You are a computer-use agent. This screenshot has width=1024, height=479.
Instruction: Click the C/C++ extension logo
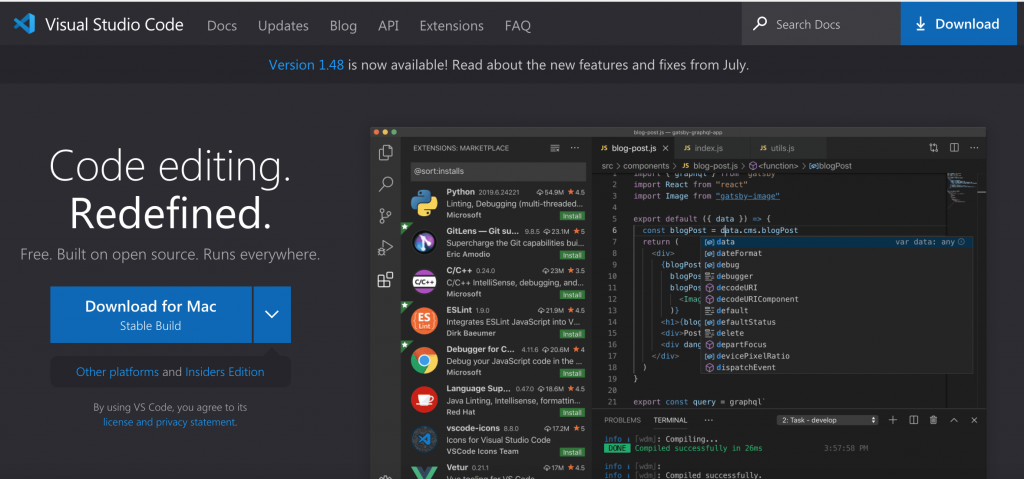tap(424, 282)
